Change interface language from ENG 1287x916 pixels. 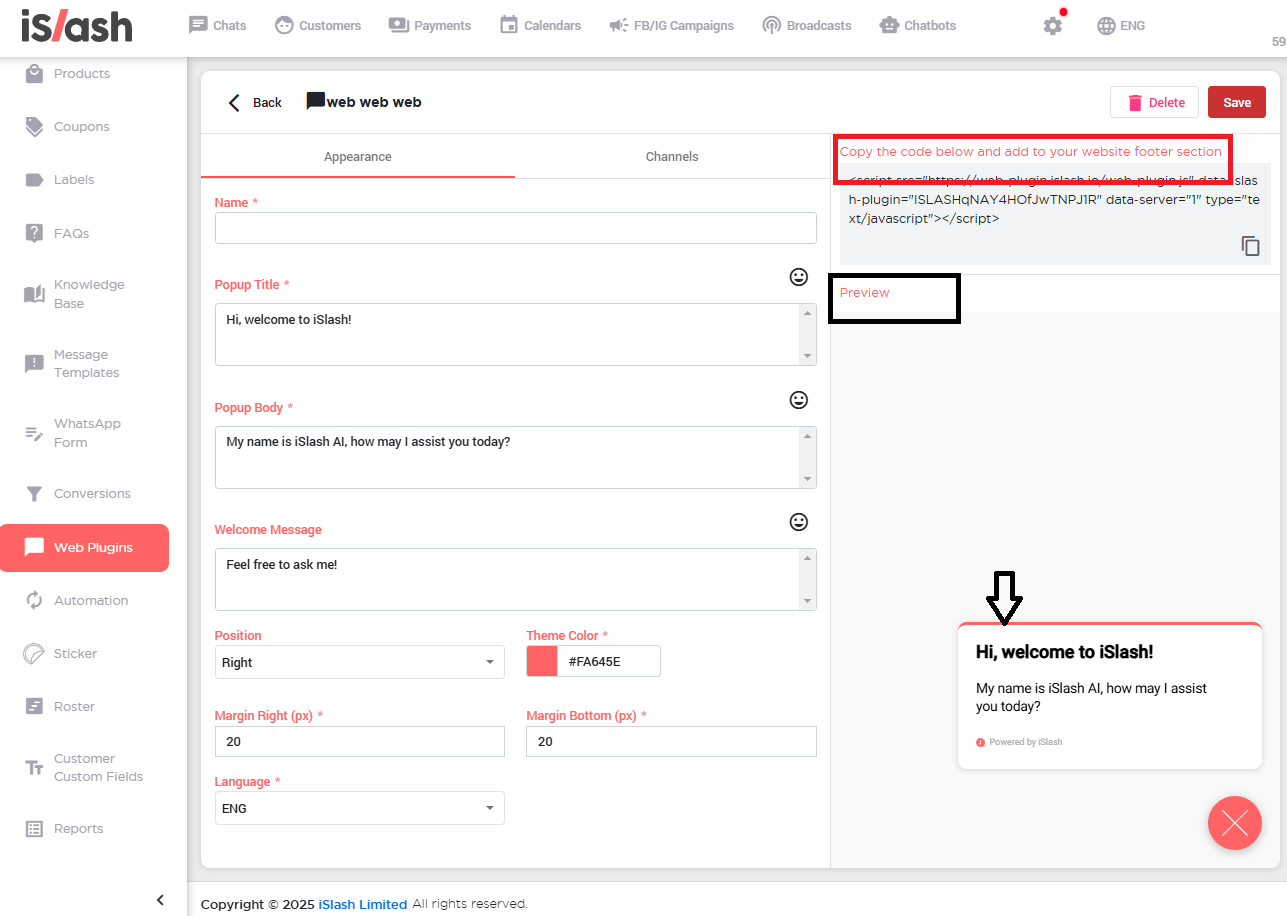[1121, 26]
